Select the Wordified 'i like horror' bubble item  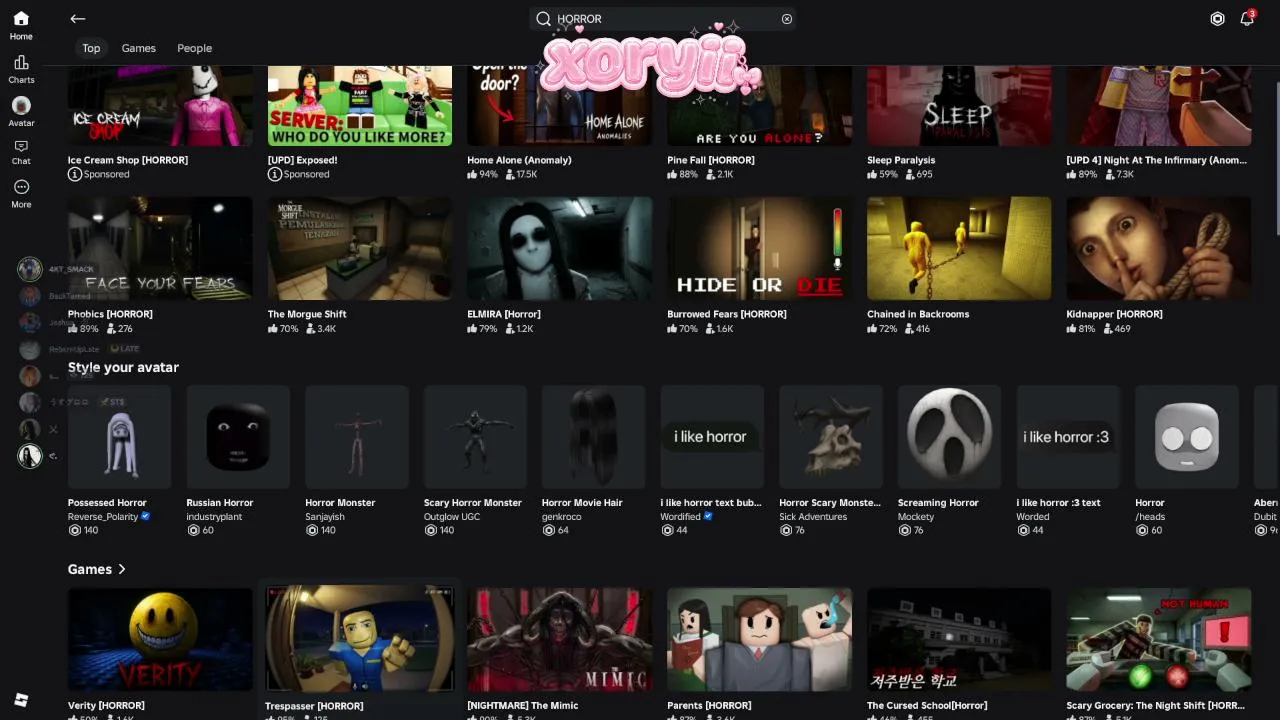pos(712,437)
